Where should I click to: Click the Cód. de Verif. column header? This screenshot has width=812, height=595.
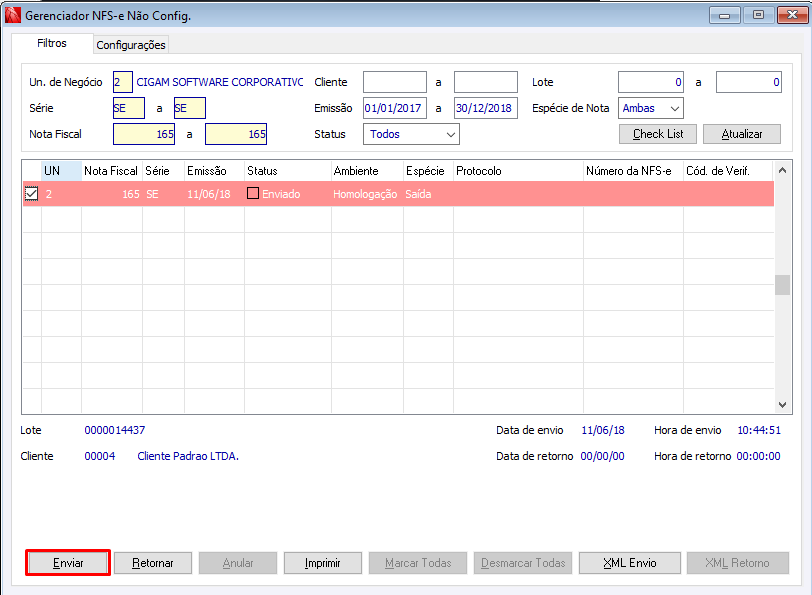pyautogui.click(x=728, y=171)
